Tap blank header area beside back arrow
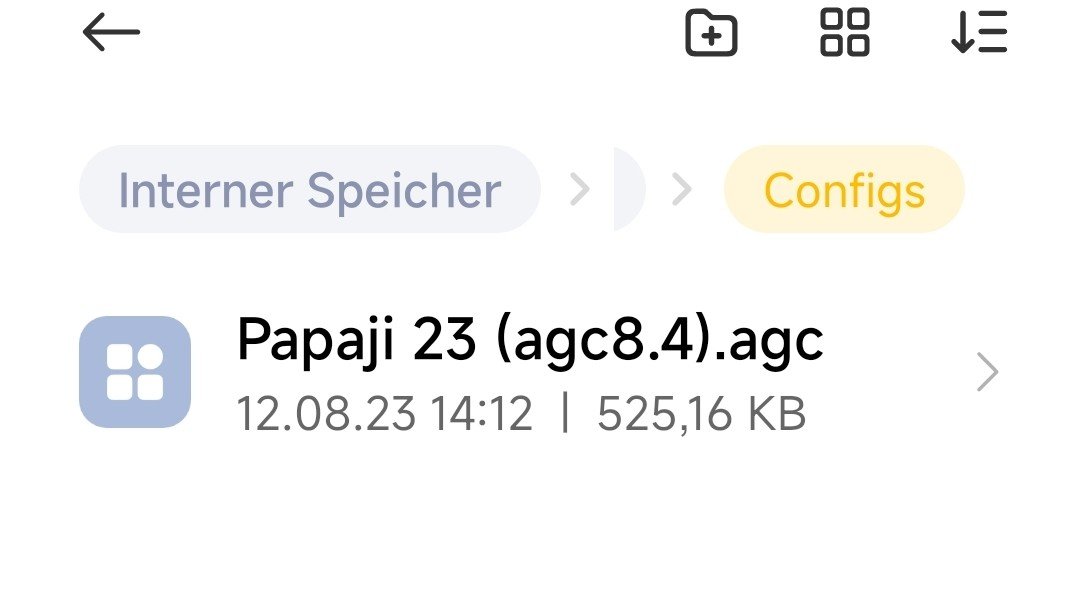1080x607 pixels. coord(400,33)
